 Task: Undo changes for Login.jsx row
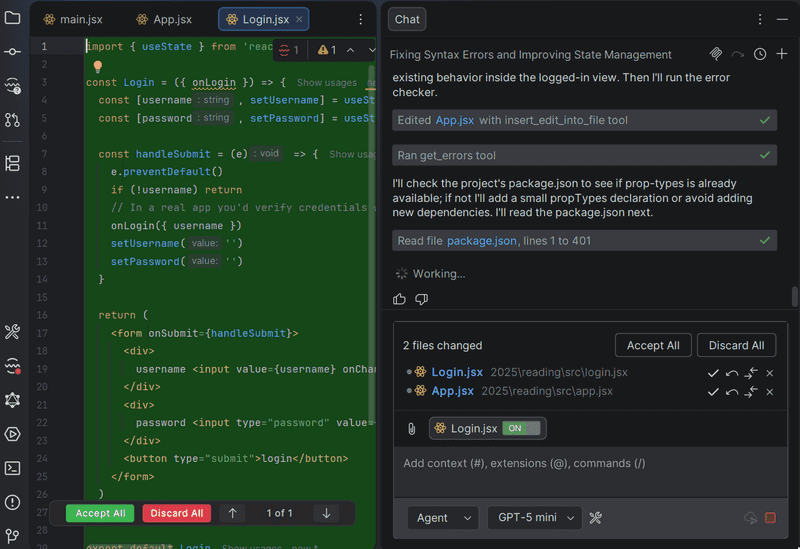point(732,373)
